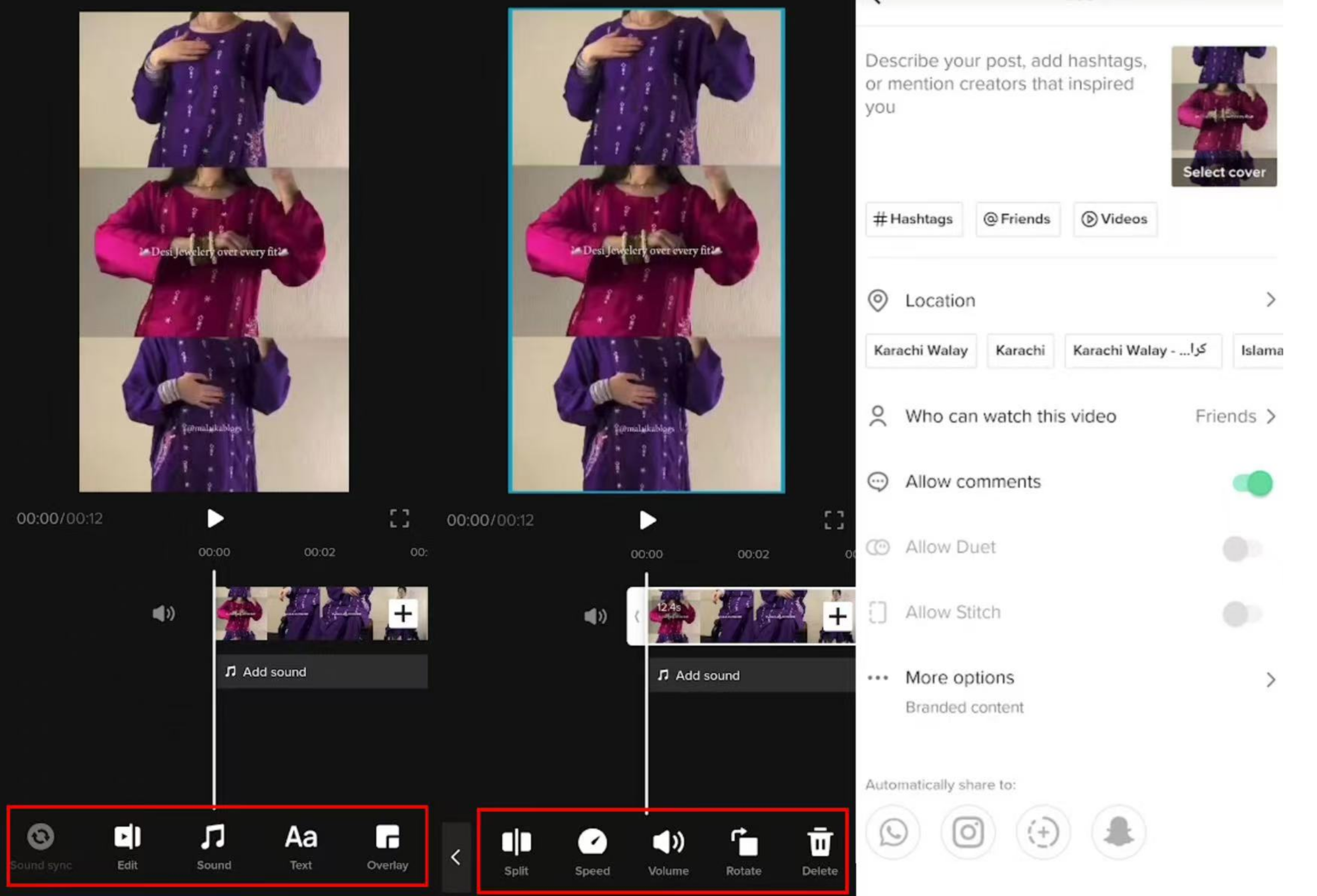The height and width of the screenshot is (896, 1317).
Task: Enable Allow Duet
Action: 1243,547
